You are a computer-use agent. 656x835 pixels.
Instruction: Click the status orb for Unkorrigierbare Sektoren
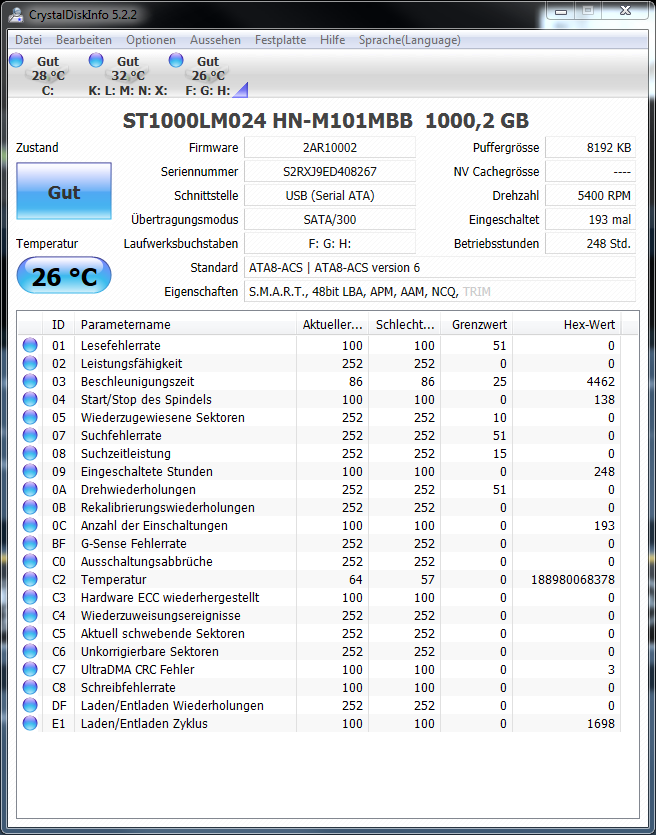tap(30, 651)
